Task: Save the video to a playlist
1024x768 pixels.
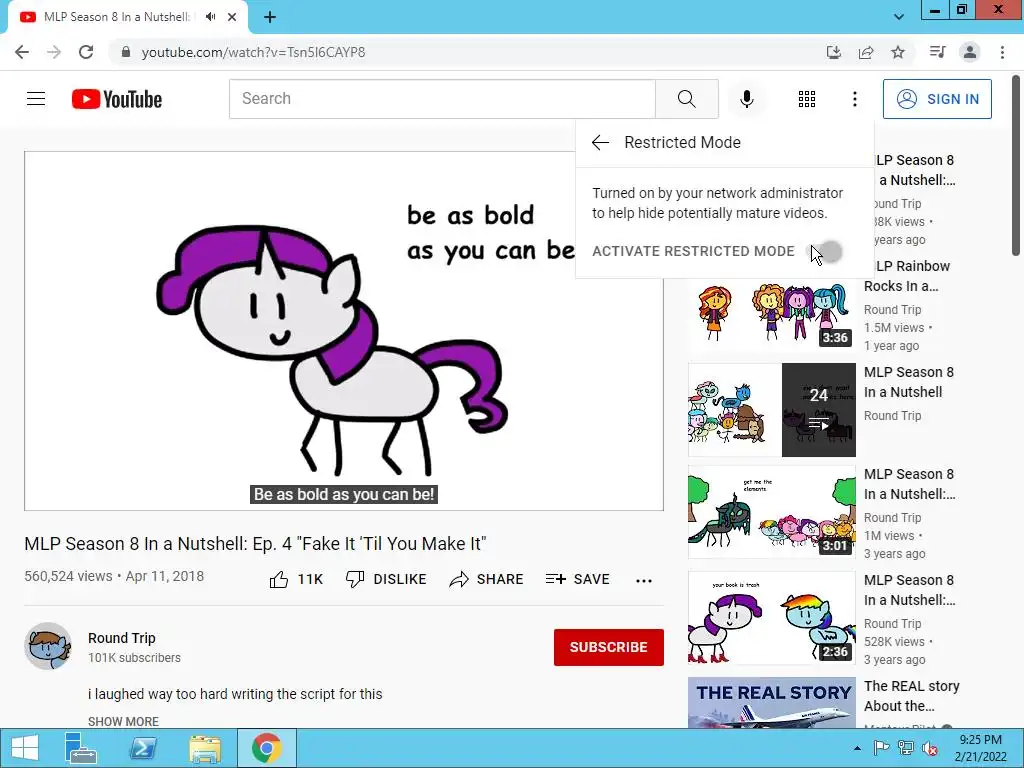Action: 577,579
